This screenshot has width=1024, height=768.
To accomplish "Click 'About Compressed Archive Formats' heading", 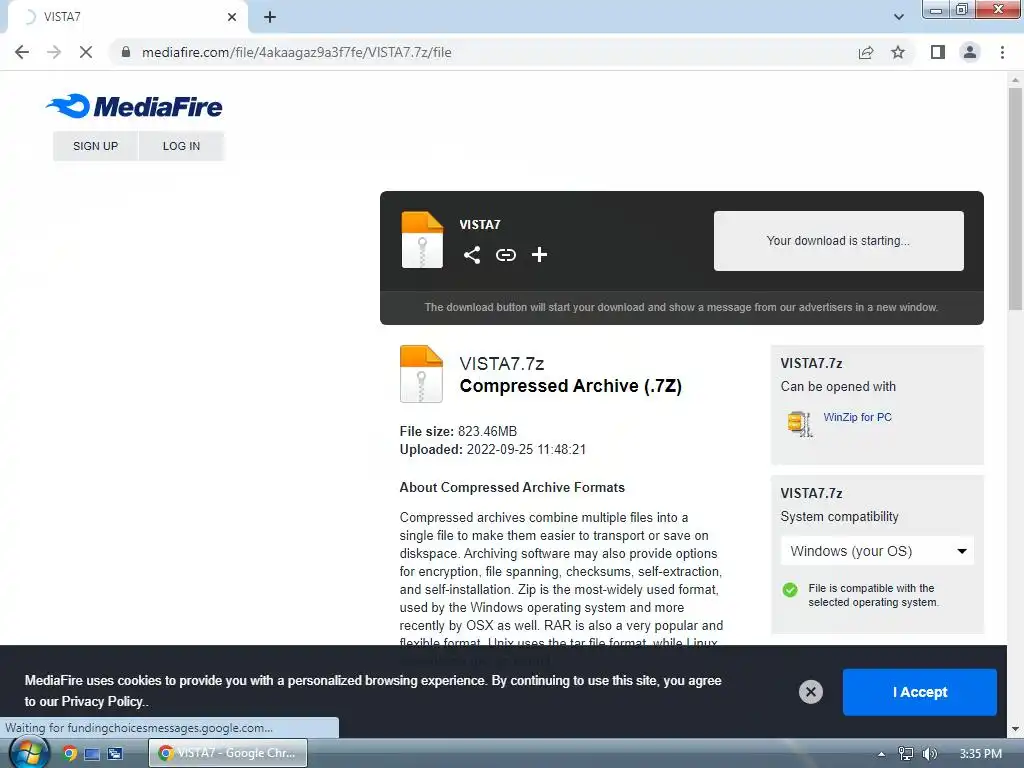I will [x=512, y=487].
